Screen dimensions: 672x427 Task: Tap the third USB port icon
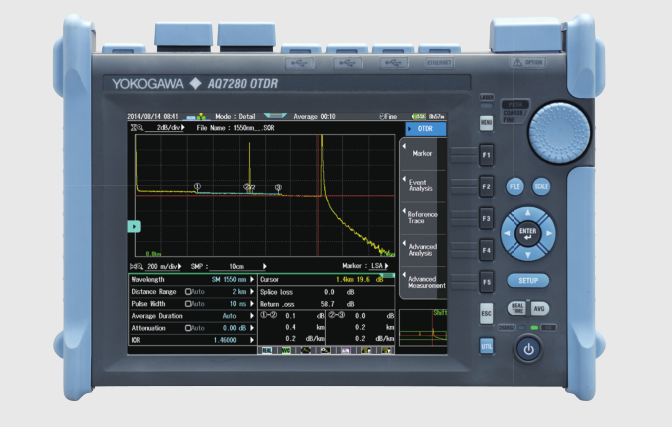393,63
